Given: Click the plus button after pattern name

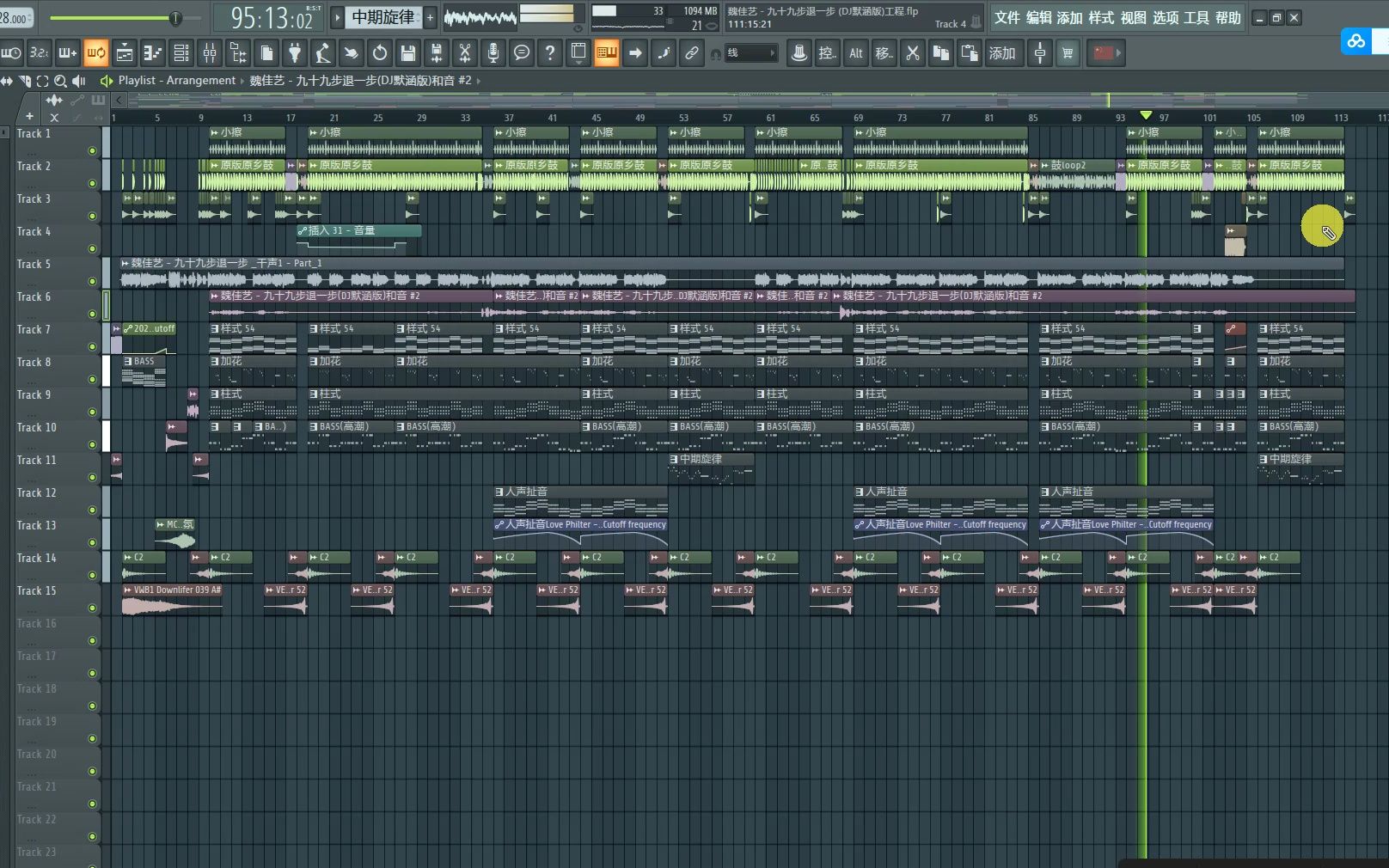Looking at the screenshot, I should point(431,17).
